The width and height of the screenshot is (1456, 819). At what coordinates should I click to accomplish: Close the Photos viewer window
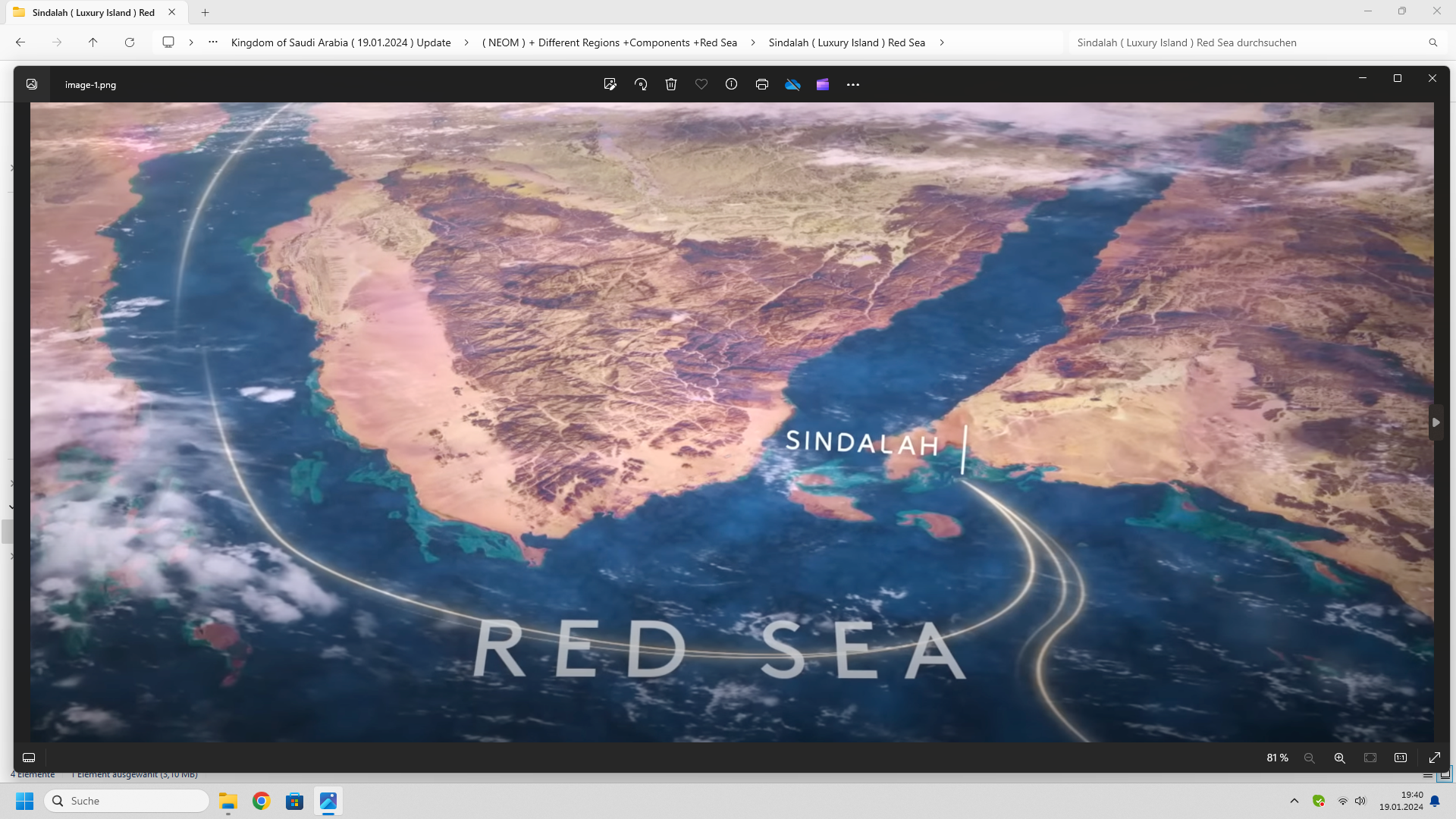1432,78
